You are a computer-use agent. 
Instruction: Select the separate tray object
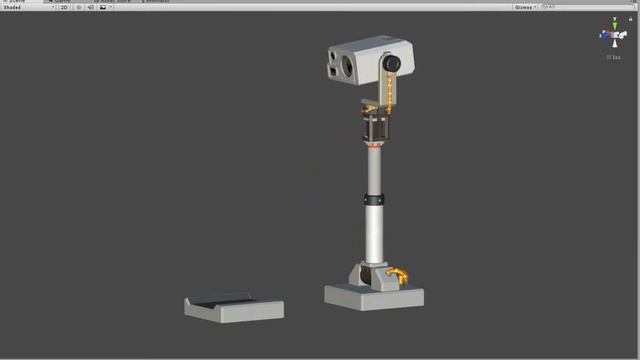234,308
